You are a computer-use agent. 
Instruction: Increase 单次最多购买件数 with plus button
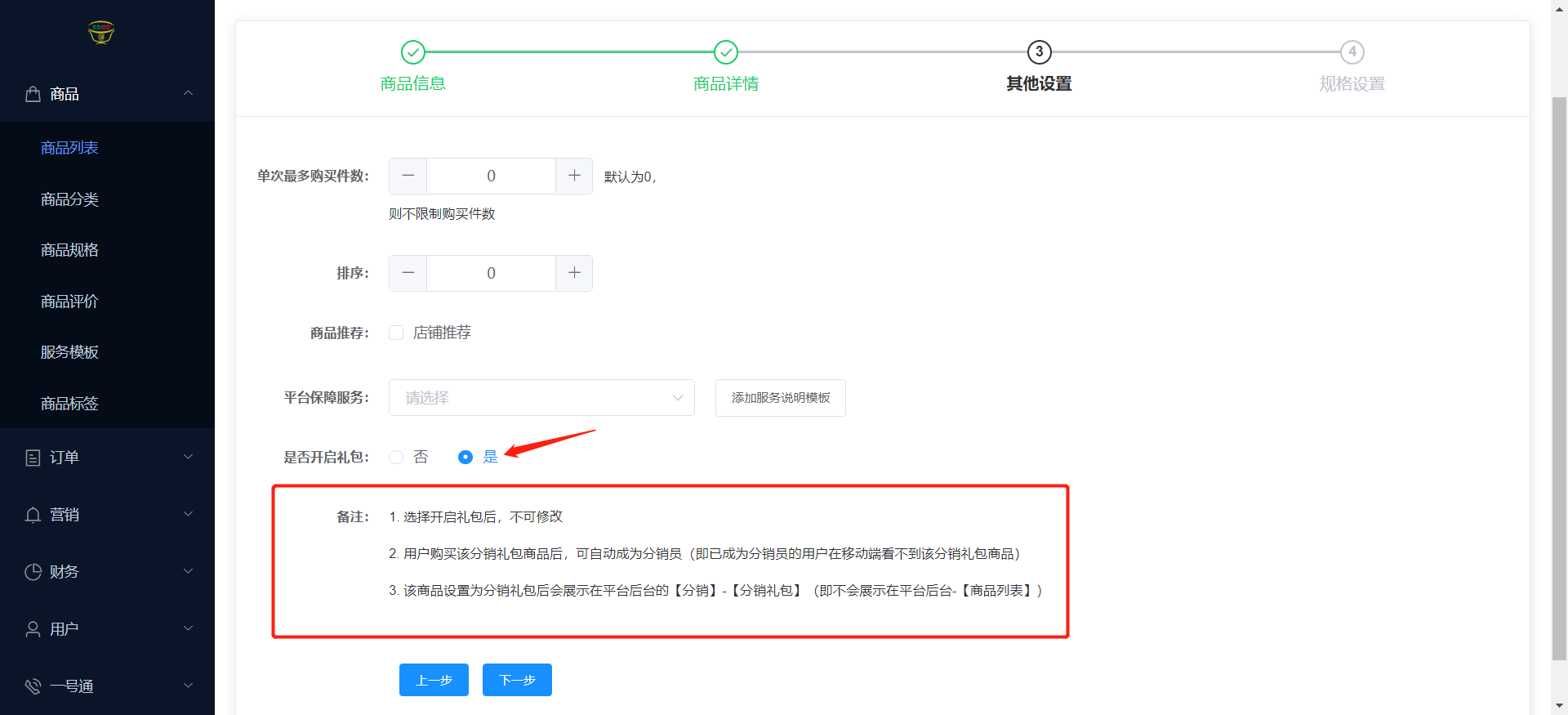point(574,176)
